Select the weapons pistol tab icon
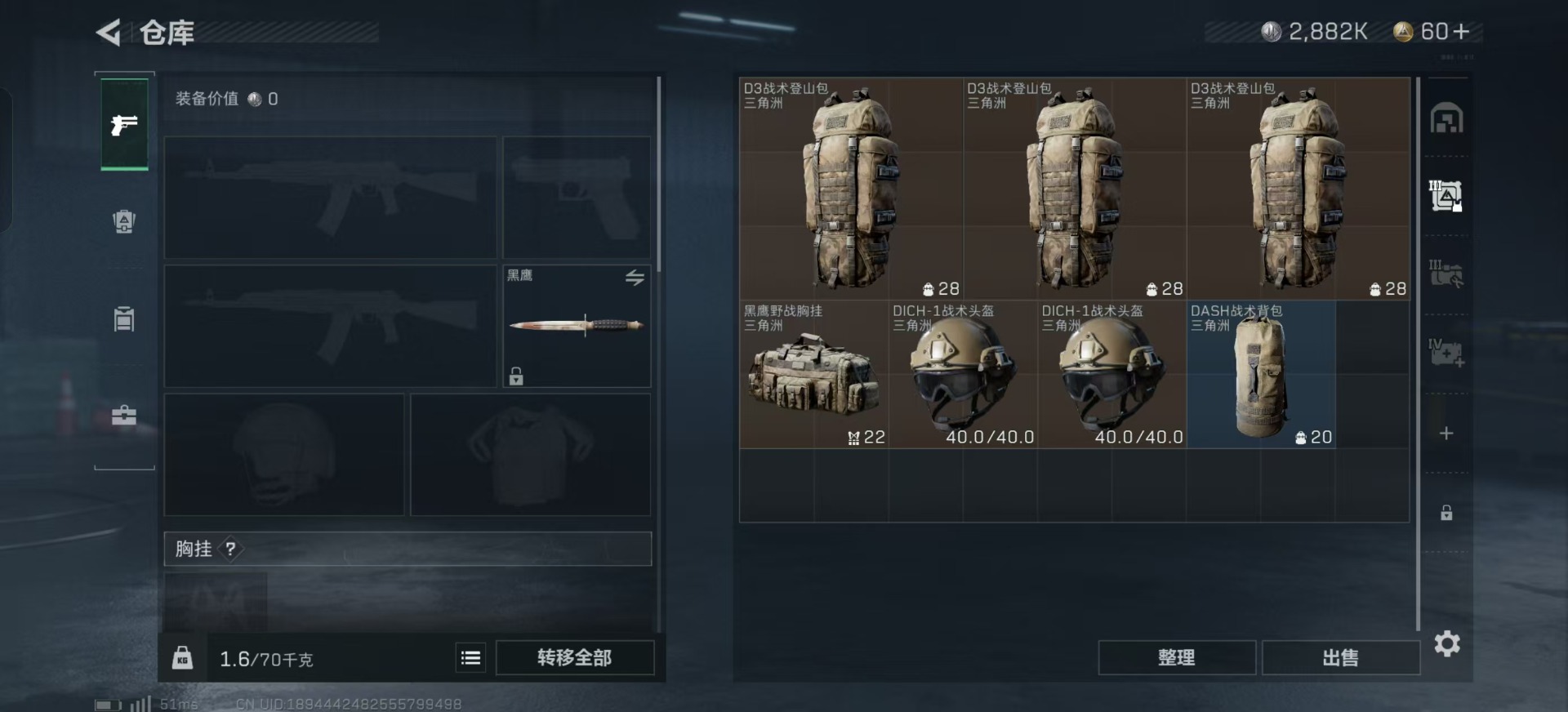The width and height of the screenshot is (1568, 712). pyautogui.click(x=124, y=125)
